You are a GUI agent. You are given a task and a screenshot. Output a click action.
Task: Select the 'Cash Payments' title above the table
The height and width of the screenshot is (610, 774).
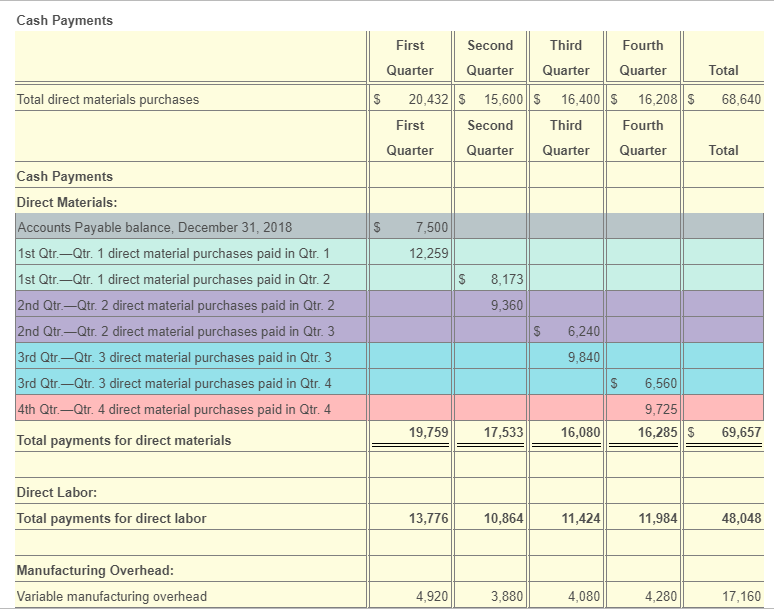tap(65, 20)
